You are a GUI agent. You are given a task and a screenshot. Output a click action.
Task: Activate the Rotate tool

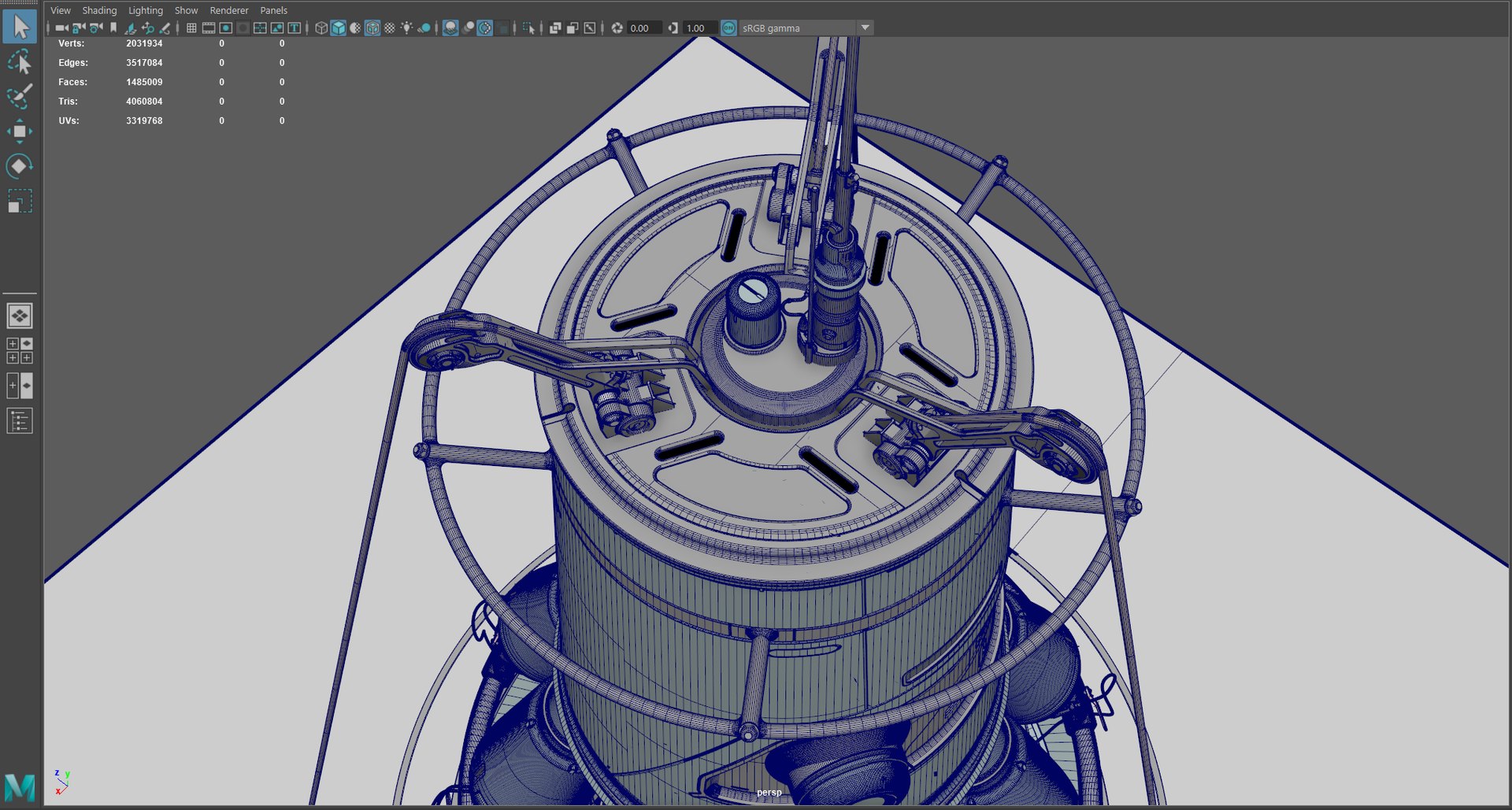tap(20, 166)
